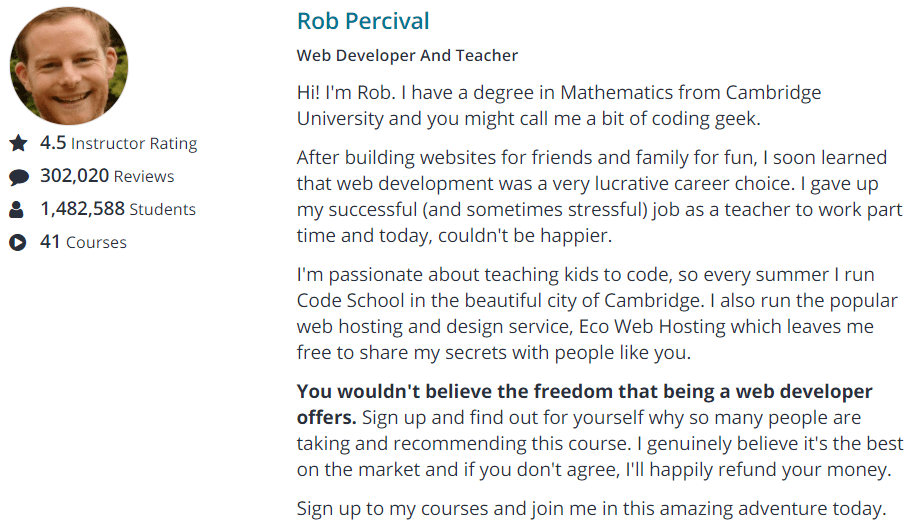Click the "Instructor Rating" label

coord(134,143)
